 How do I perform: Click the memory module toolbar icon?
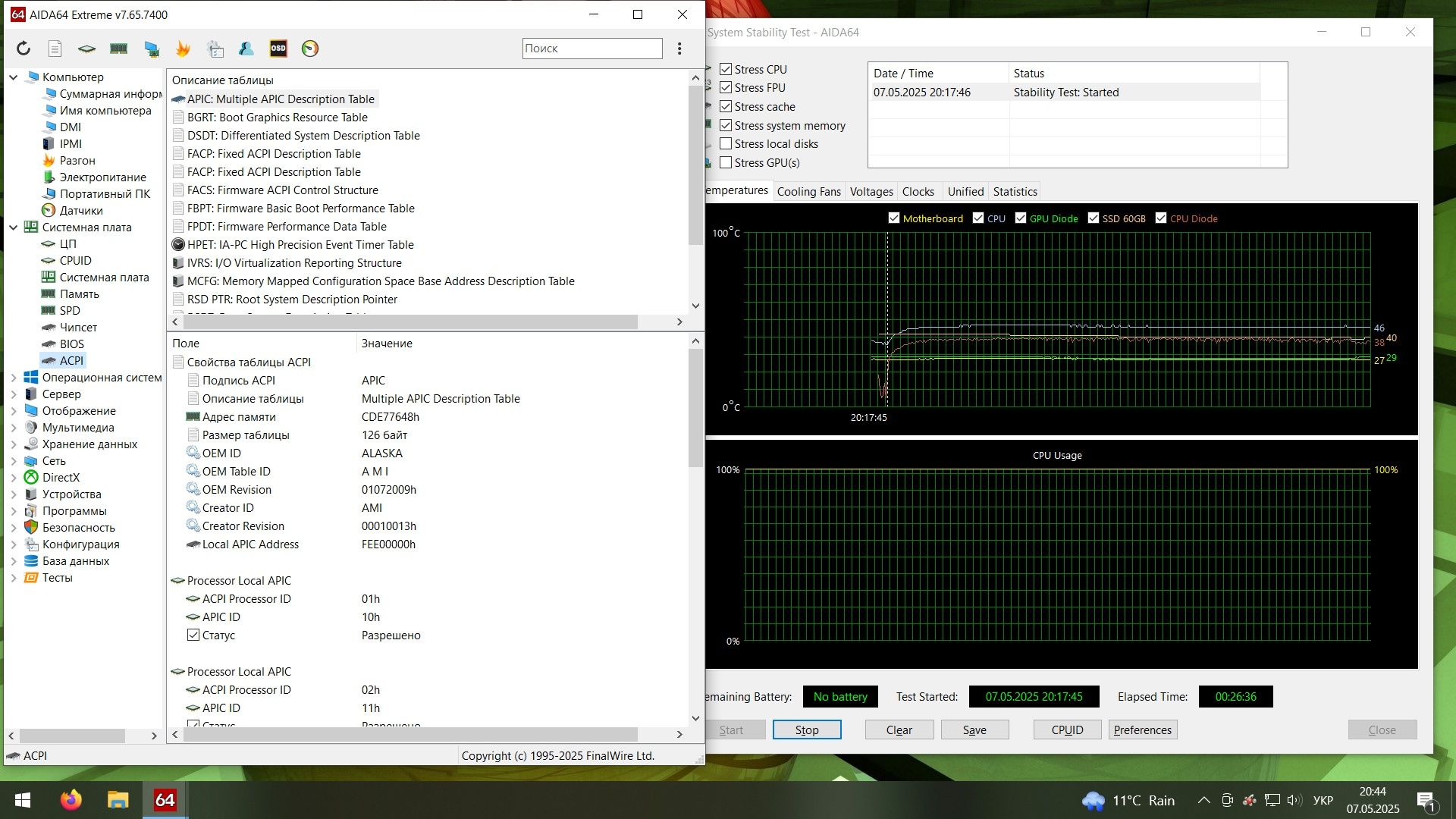pos(118,49)
